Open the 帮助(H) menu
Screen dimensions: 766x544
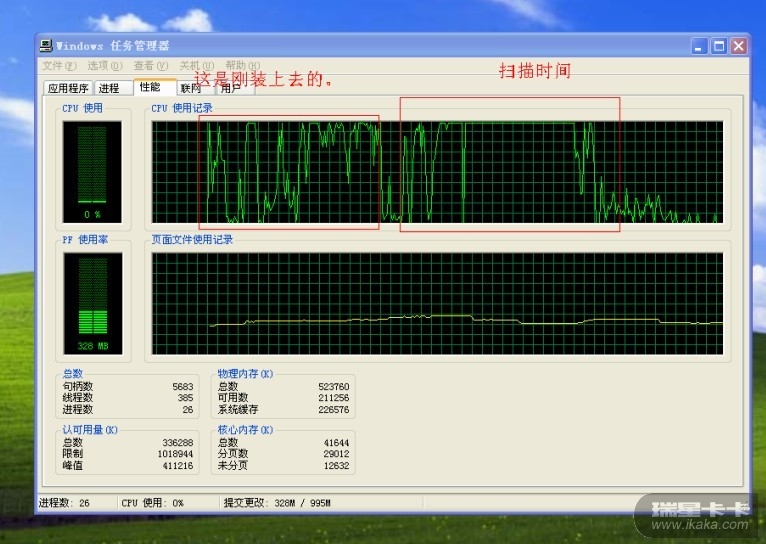242,65
